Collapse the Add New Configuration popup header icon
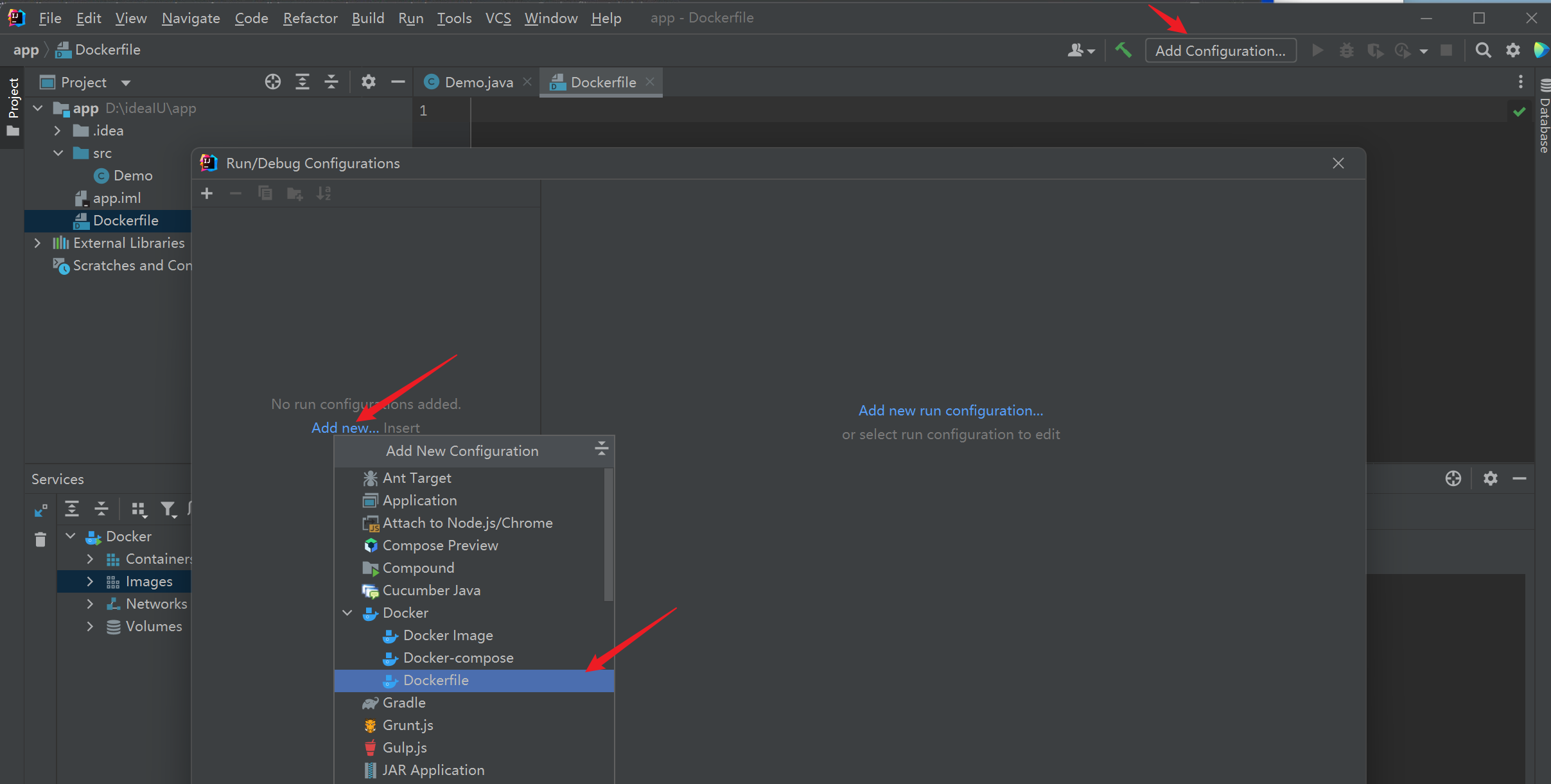The height and width of the screenshot is (784, 1551). coord(601,449)
